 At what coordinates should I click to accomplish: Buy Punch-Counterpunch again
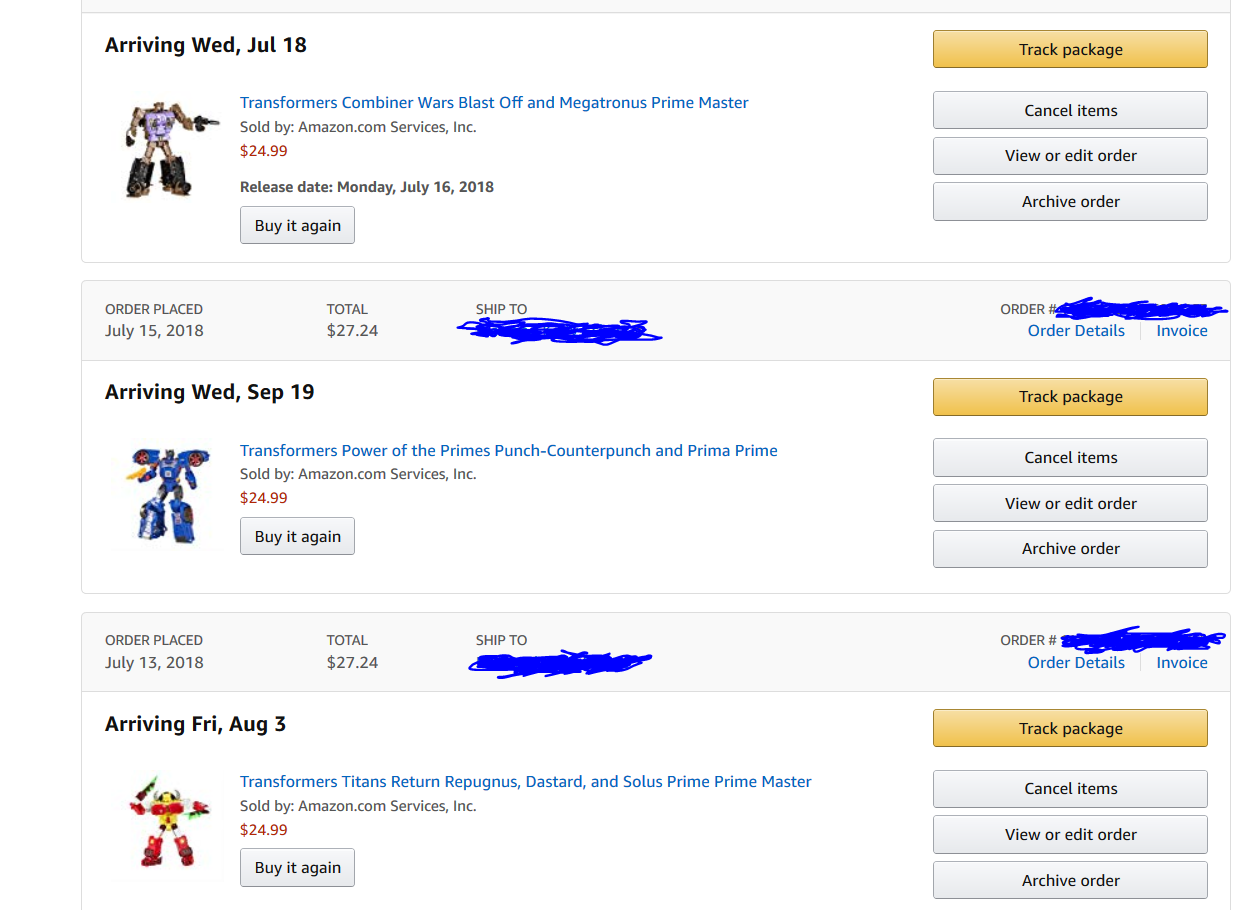(x=297, y=537)
